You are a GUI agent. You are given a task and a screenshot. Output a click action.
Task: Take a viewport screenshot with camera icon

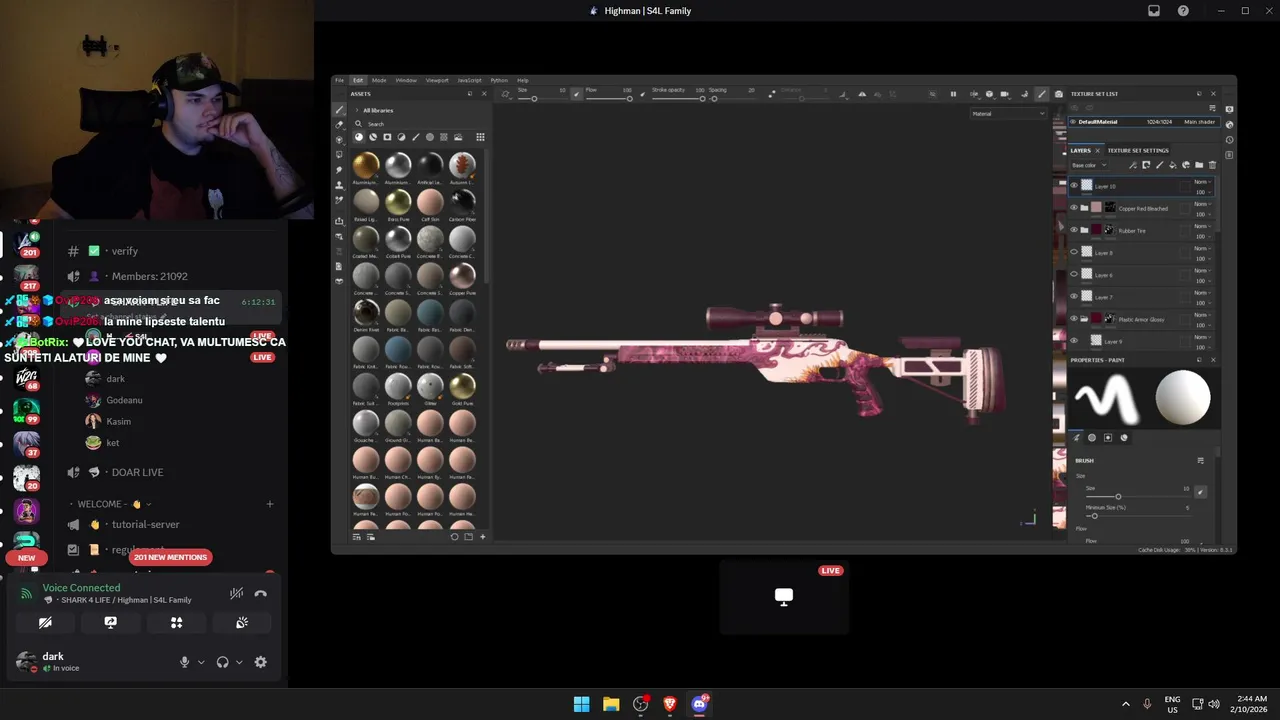click(1058, 94)
